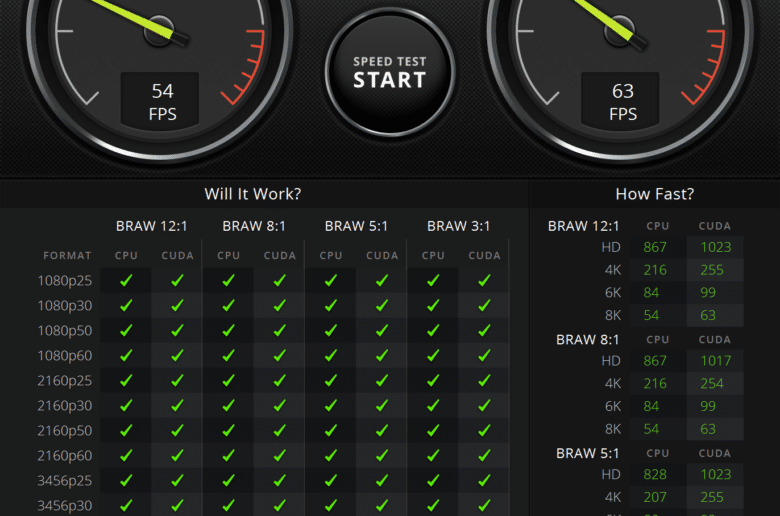The height and width of the screenshot is (516, 780).
Task: Click checkmark for 1080p50 BRAW 5:1 CUDA
Action: pos(382,330)
